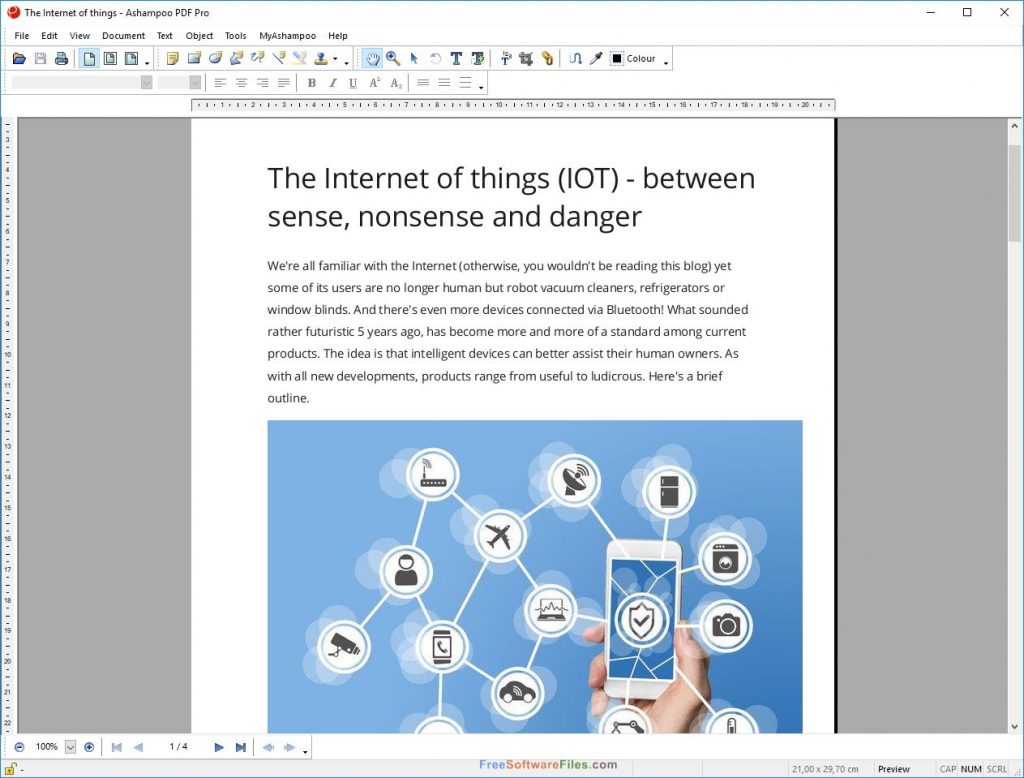
Task: Activate the Zoom magnifier tool
Action: (x=393, y=59)
